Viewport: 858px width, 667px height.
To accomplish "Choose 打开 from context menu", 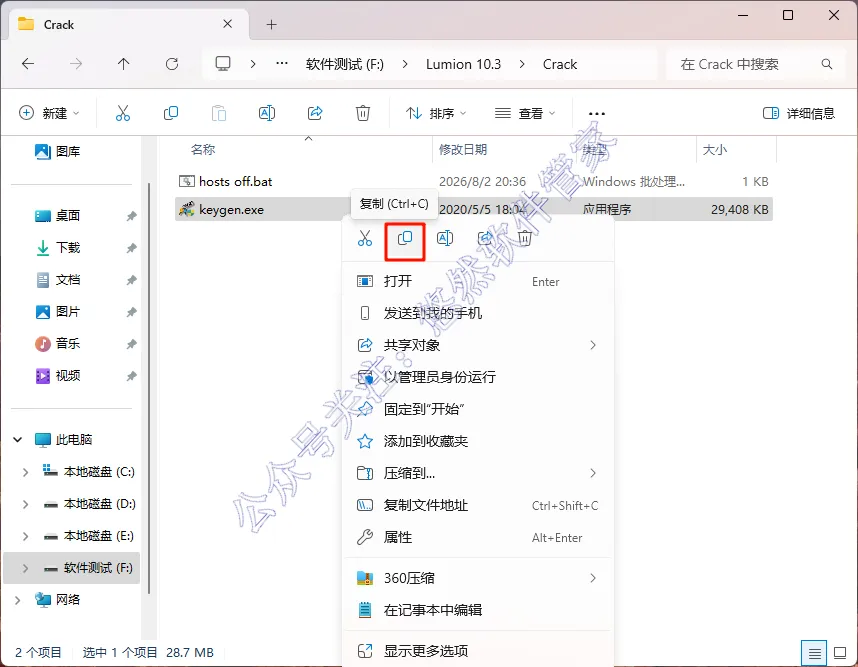I will click(476, 281).
